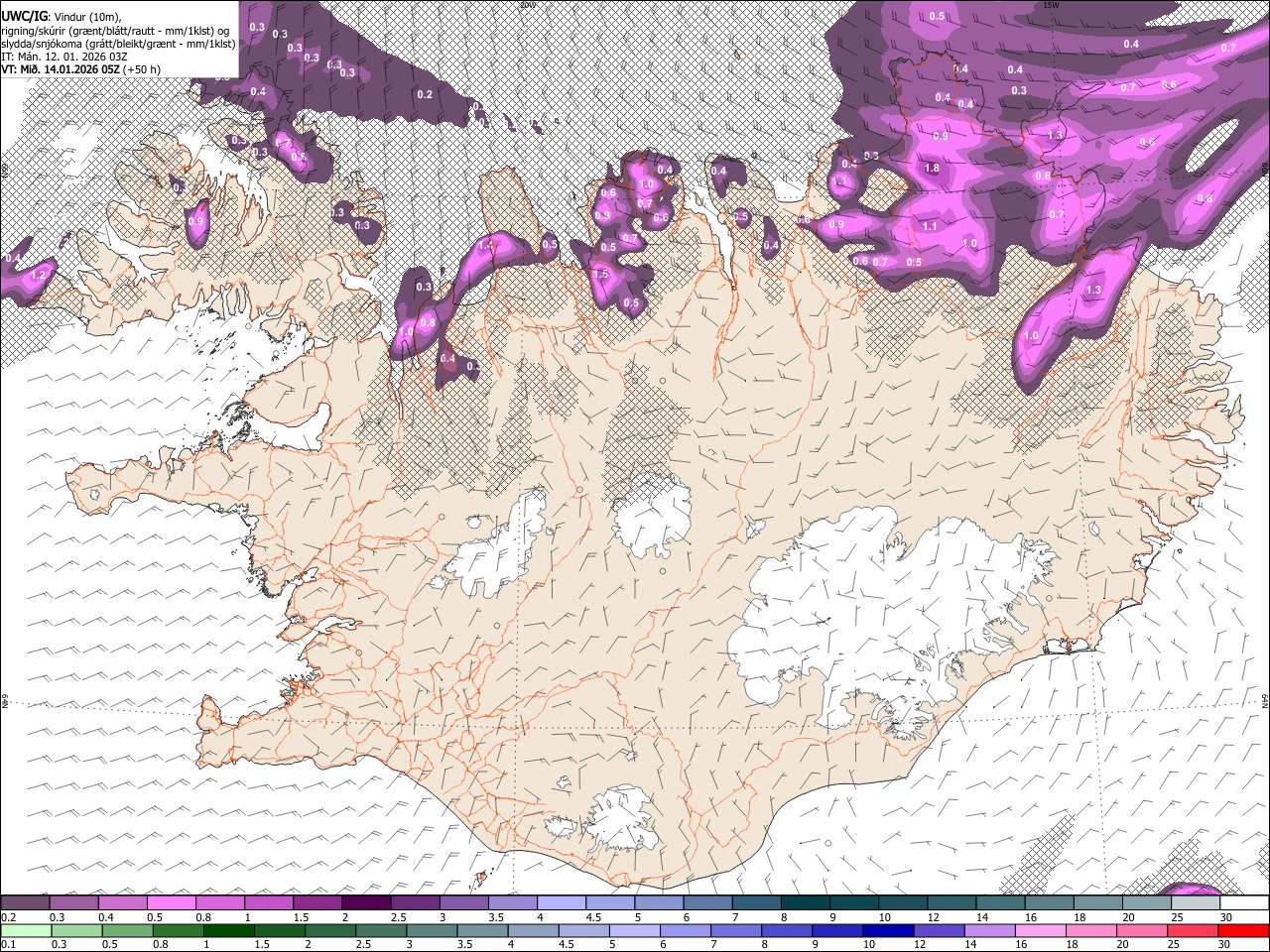The image size is (1270, 952).
Task: Click the light pink 16–18 rain legend swatch
Action: [x=1041, y=930]
